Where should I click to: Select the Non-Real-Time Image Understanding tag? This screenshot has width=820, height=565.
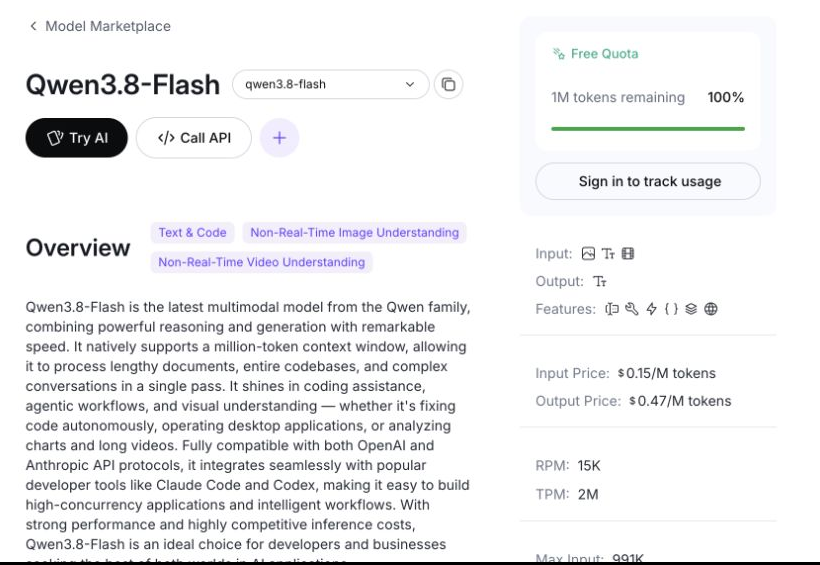point(355,233)
